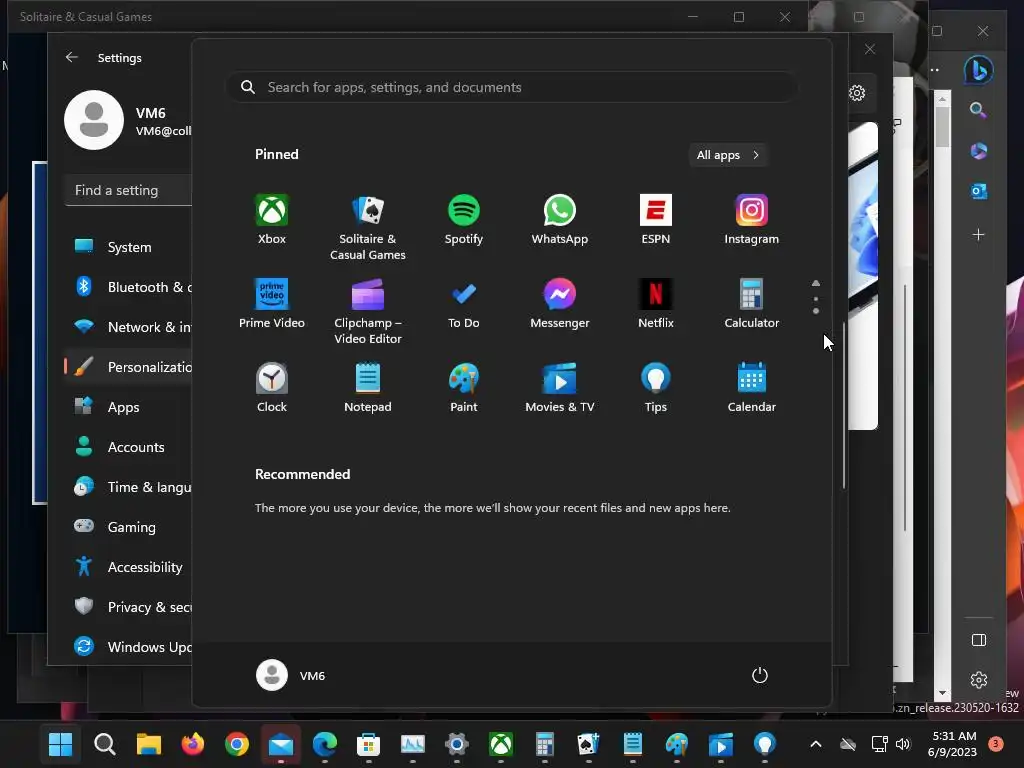Open Outlook icon in Edge sidebar
The width and height of the screenshot is (1024, 768).
coord(978,191)
